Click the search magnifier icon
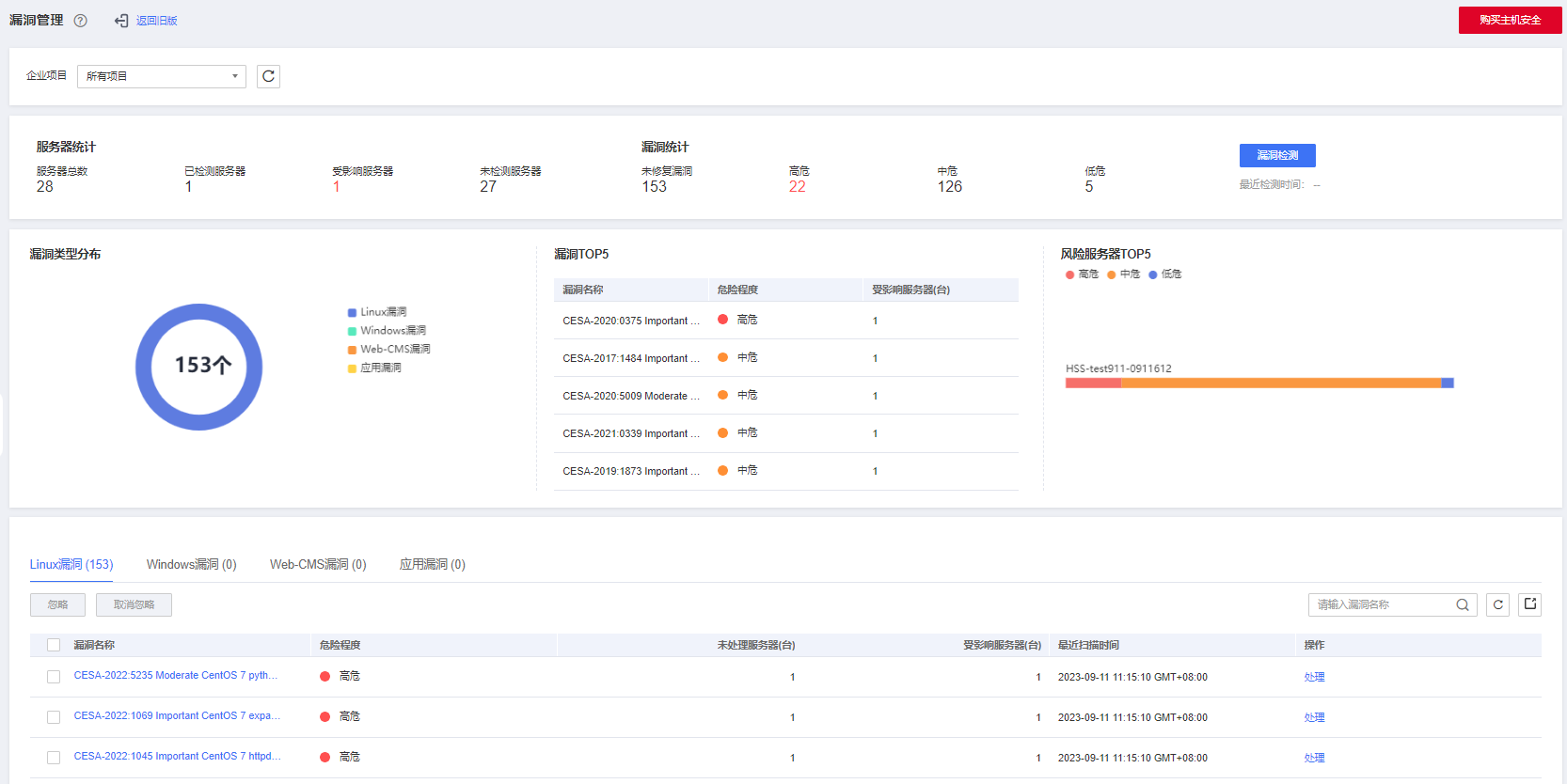Image resolution: width=1567 pixels, height=784 pixels. pyautogui.click(x=1463, y=605)
